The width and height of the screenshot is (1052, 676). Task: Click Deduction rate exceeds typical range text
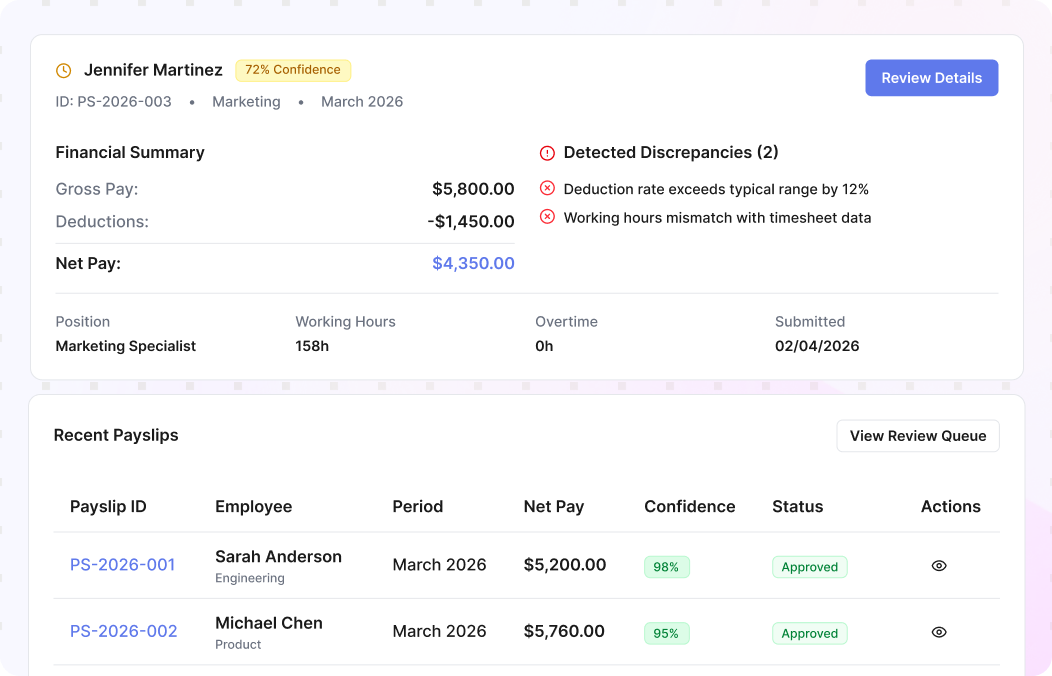[x=716, y=189]
